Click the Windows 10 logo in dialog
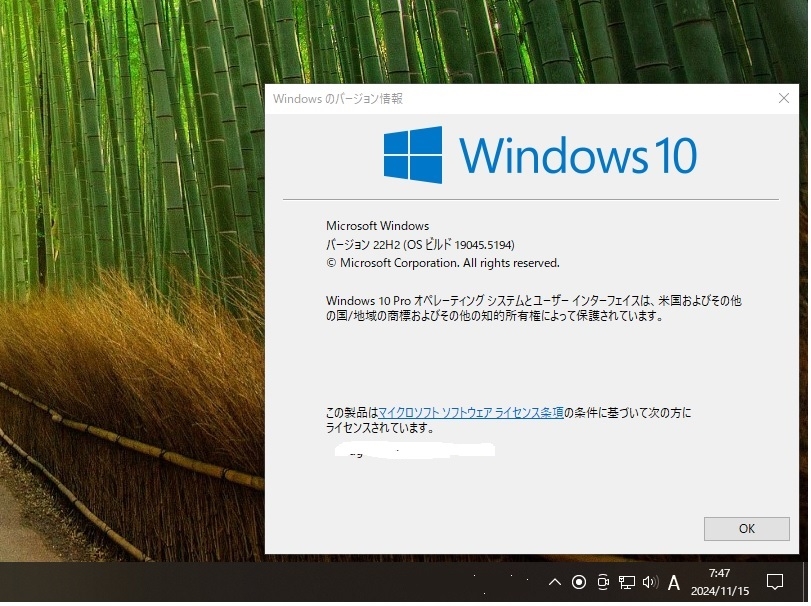This screenshot has width=811, height=606. click(x=540, y=155)
